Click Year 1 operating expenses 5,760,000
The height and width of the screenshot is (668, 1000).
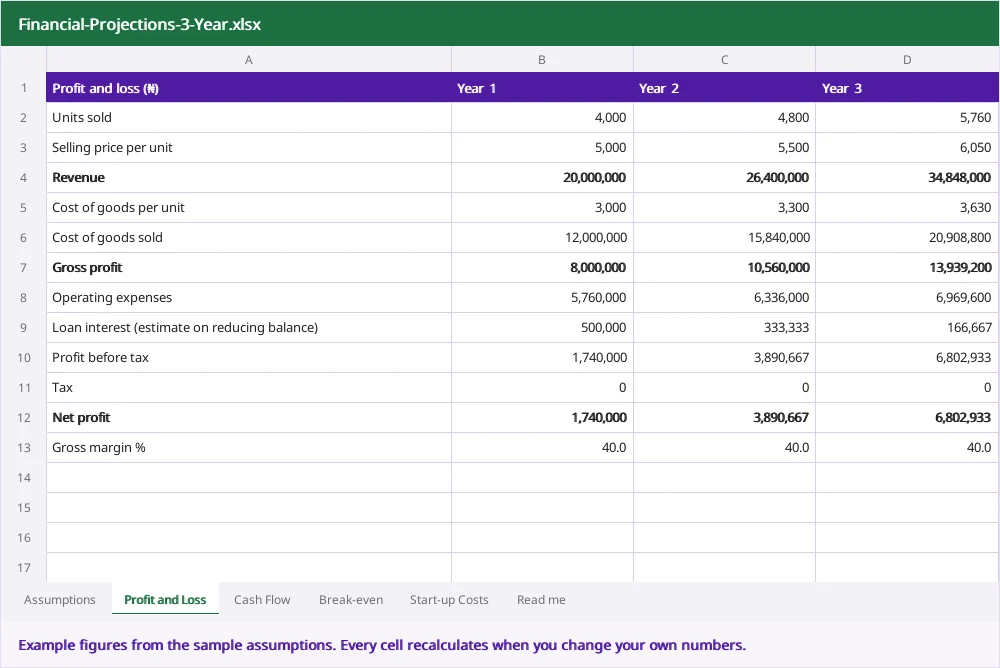coord(542,297)
